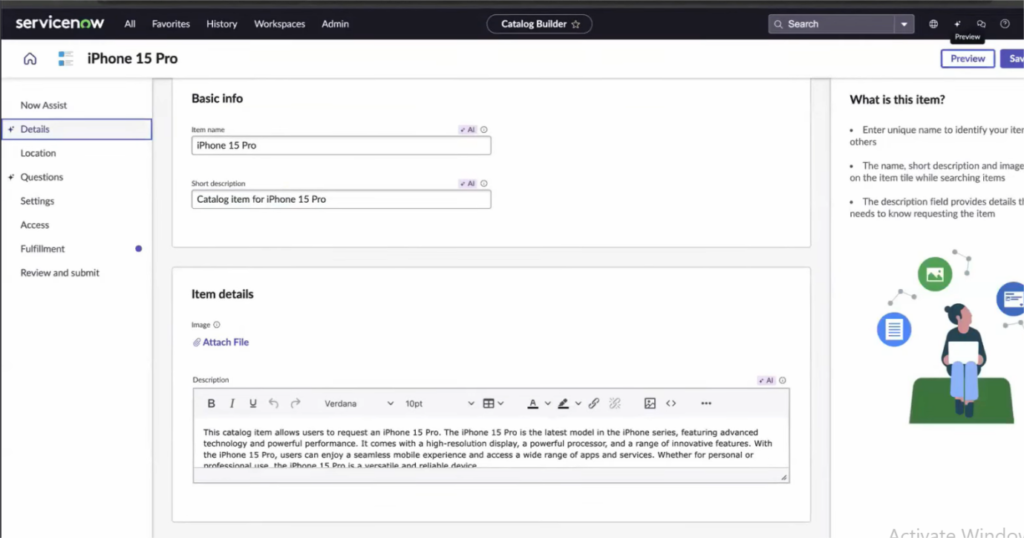Click the Preview button
The width and height of the screenshot is (1024, 538).
967,59
